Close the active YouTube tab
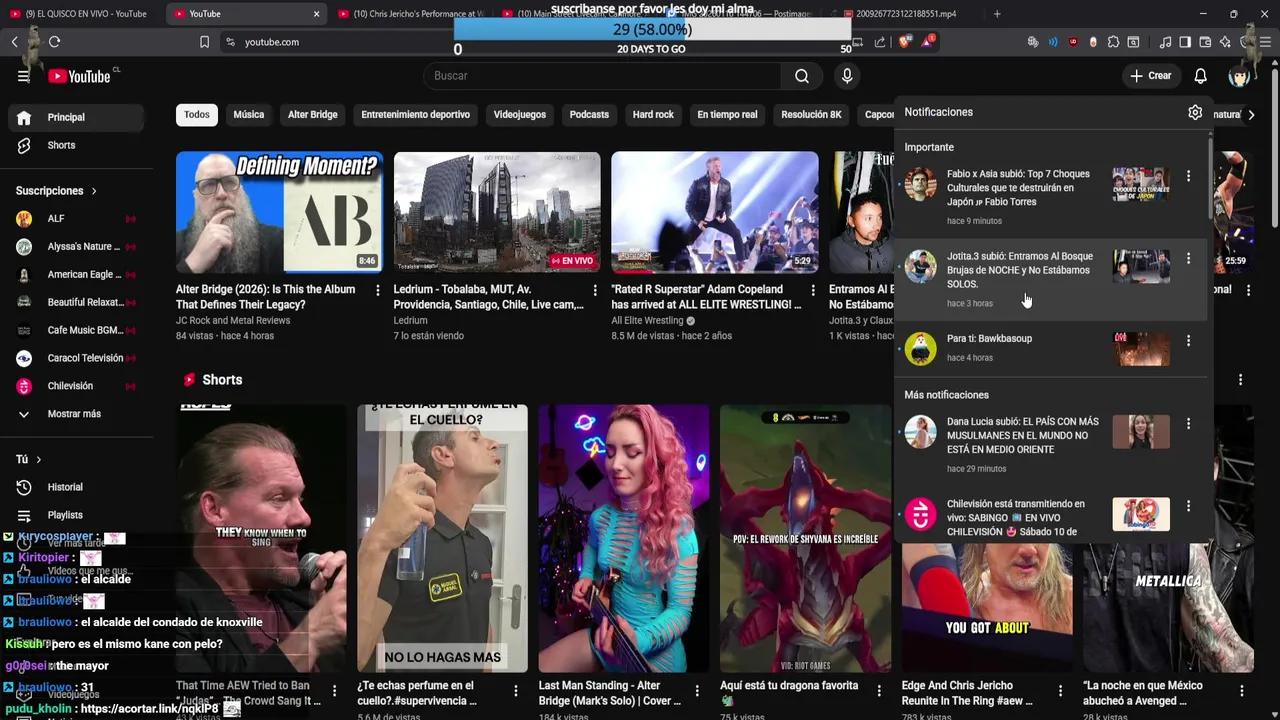 tap(316, 14)
